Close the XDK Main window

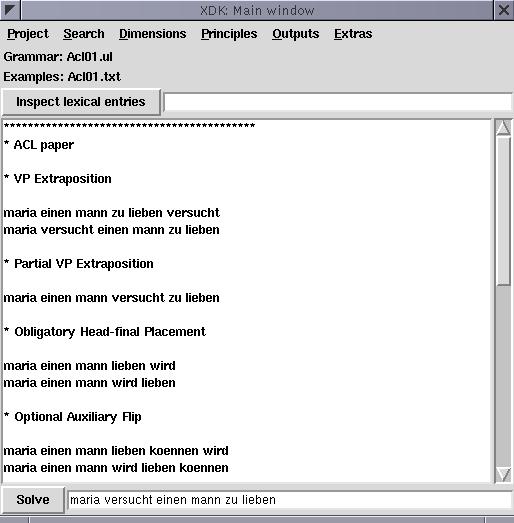point(504,10)
